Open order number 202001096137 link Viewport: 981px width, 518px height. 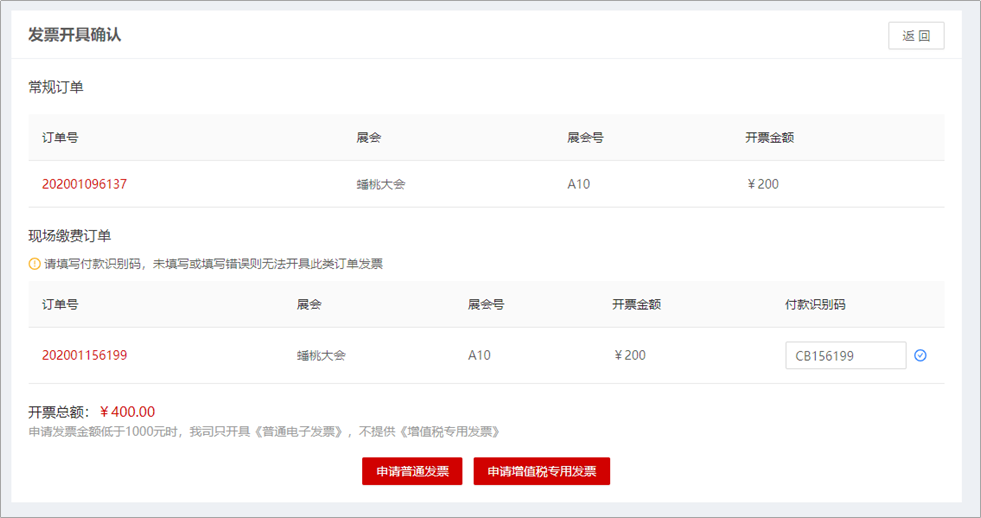pyautogui.click(x=84, y=184)
